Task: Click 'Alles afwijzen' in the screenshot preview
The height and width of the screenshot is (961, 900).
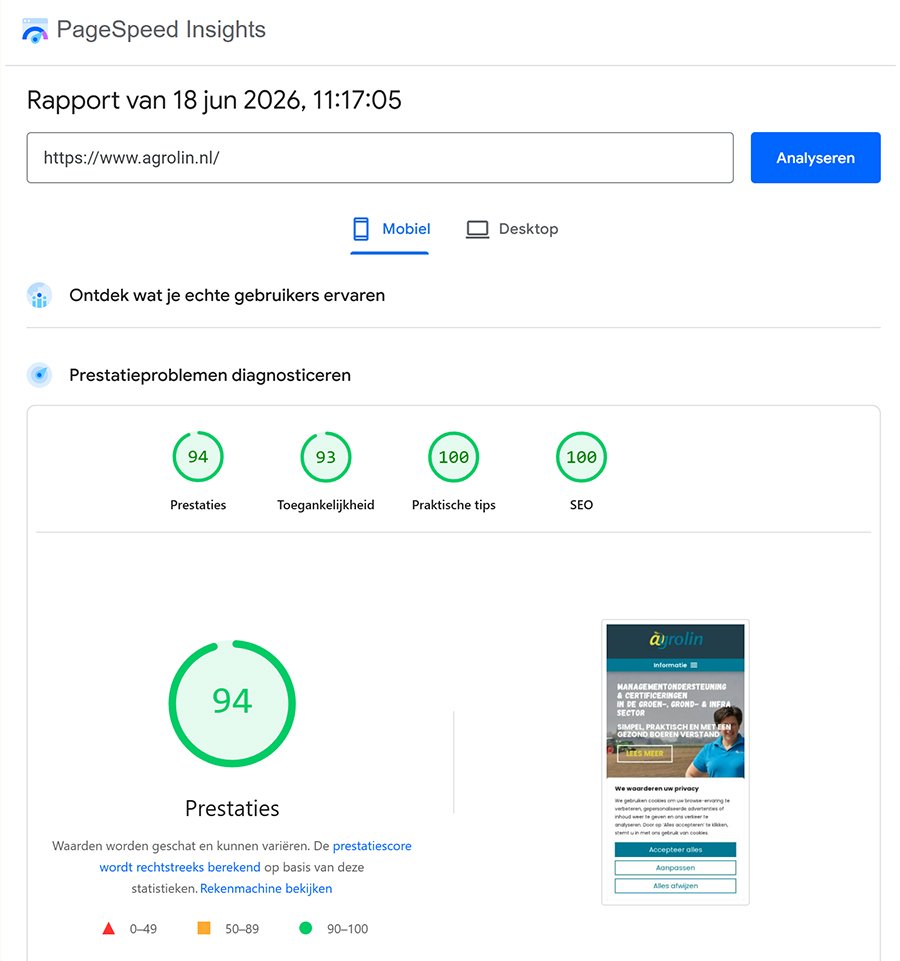Action: click(x=676, y=886)
